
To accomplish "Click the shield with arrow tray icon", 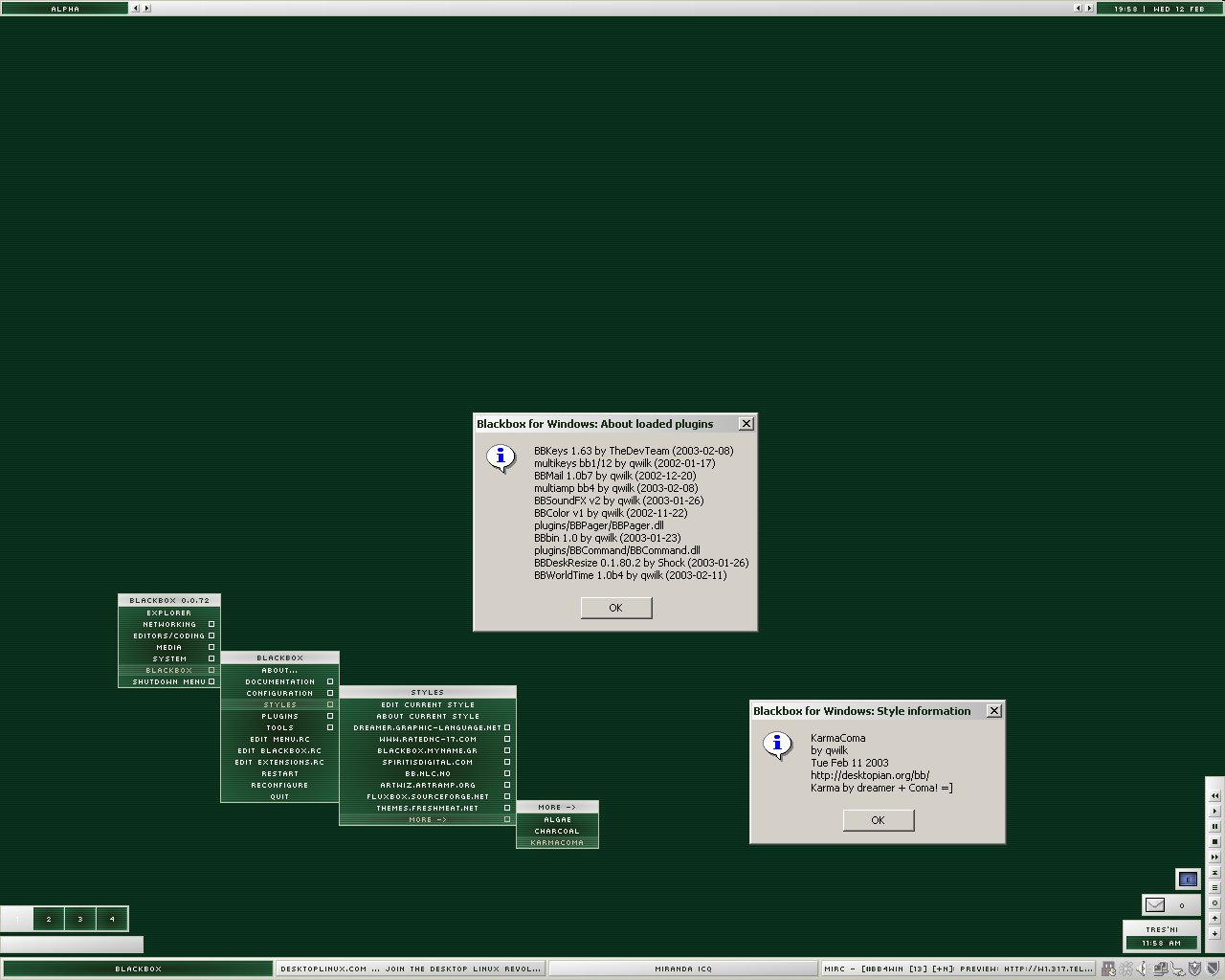I will pyautogui.click(x=1194, y=969).
